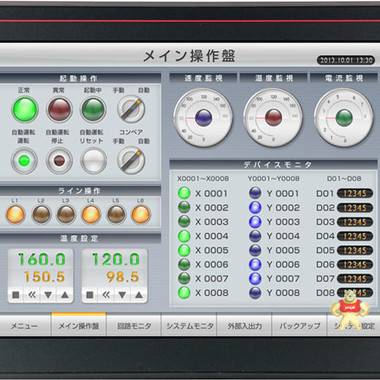Click the X 0001 green lamp
The width and height of the screenshot is (380, 380).
tap(184, 193)
